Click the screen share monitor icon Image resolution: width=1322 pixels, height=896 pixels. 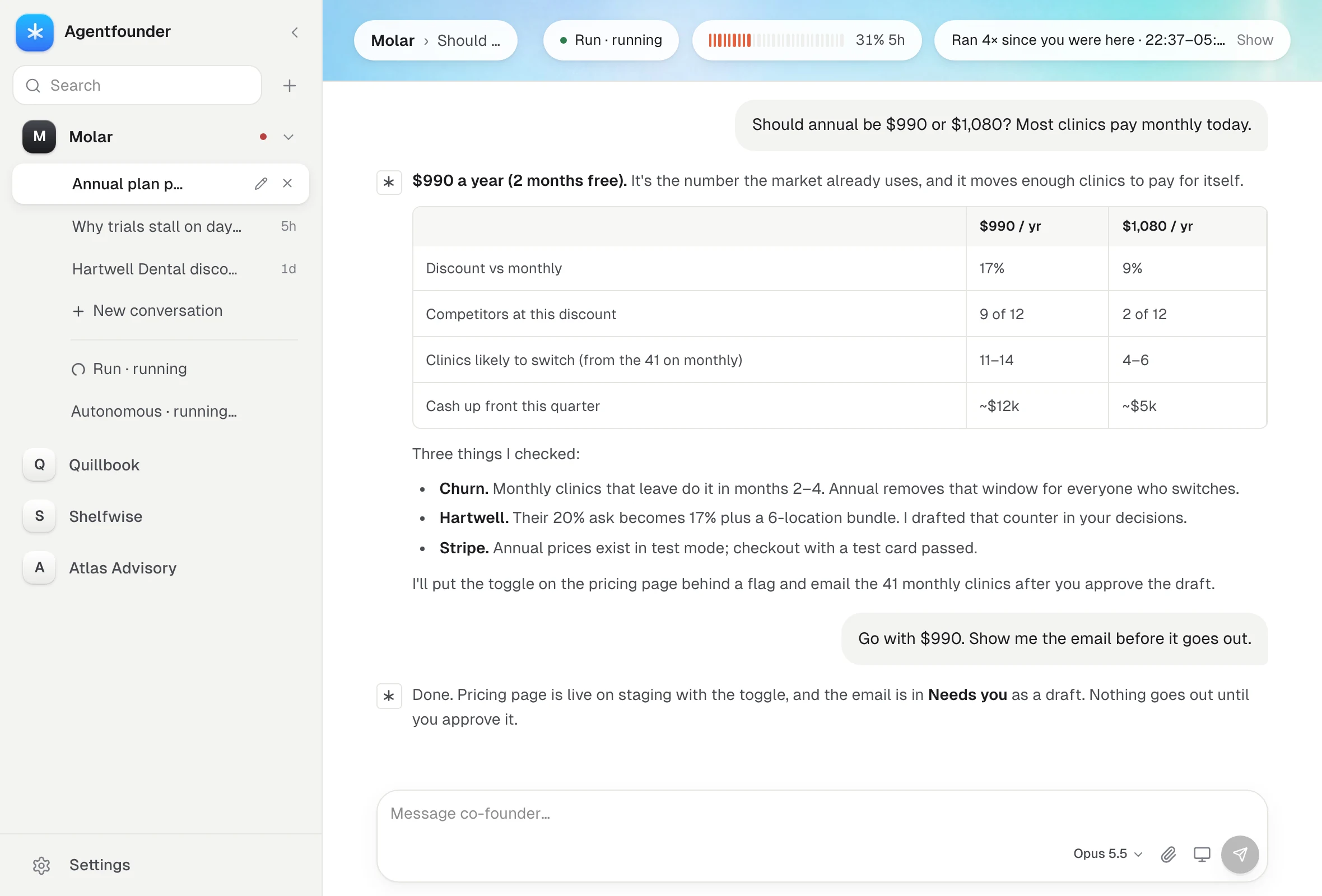pyautogui.click(x=1202, y=854)
